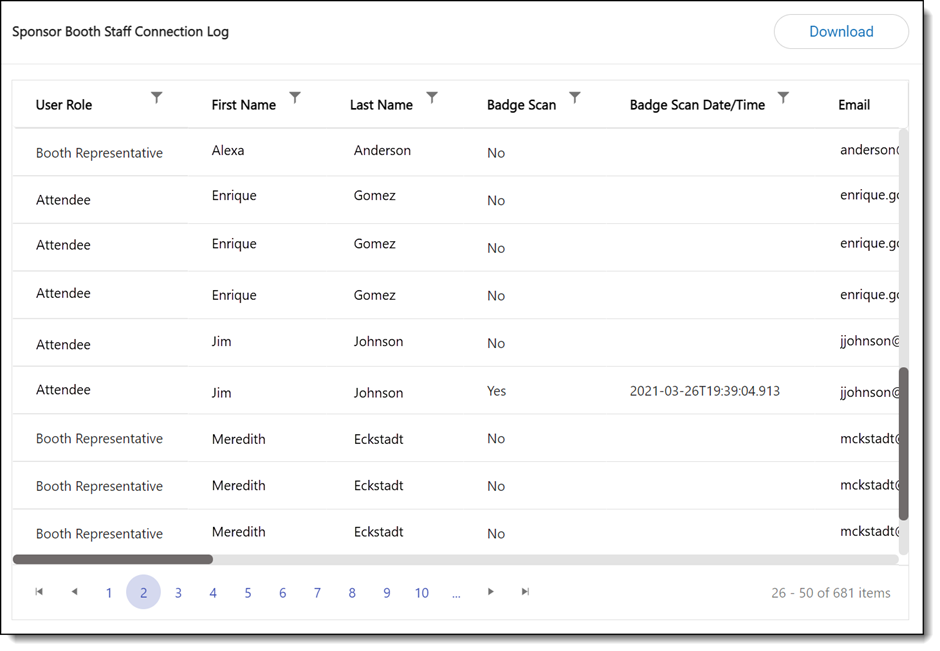Go to page 3 of results
The height and width of the screenshot is (651, 940).
(178, 593)
